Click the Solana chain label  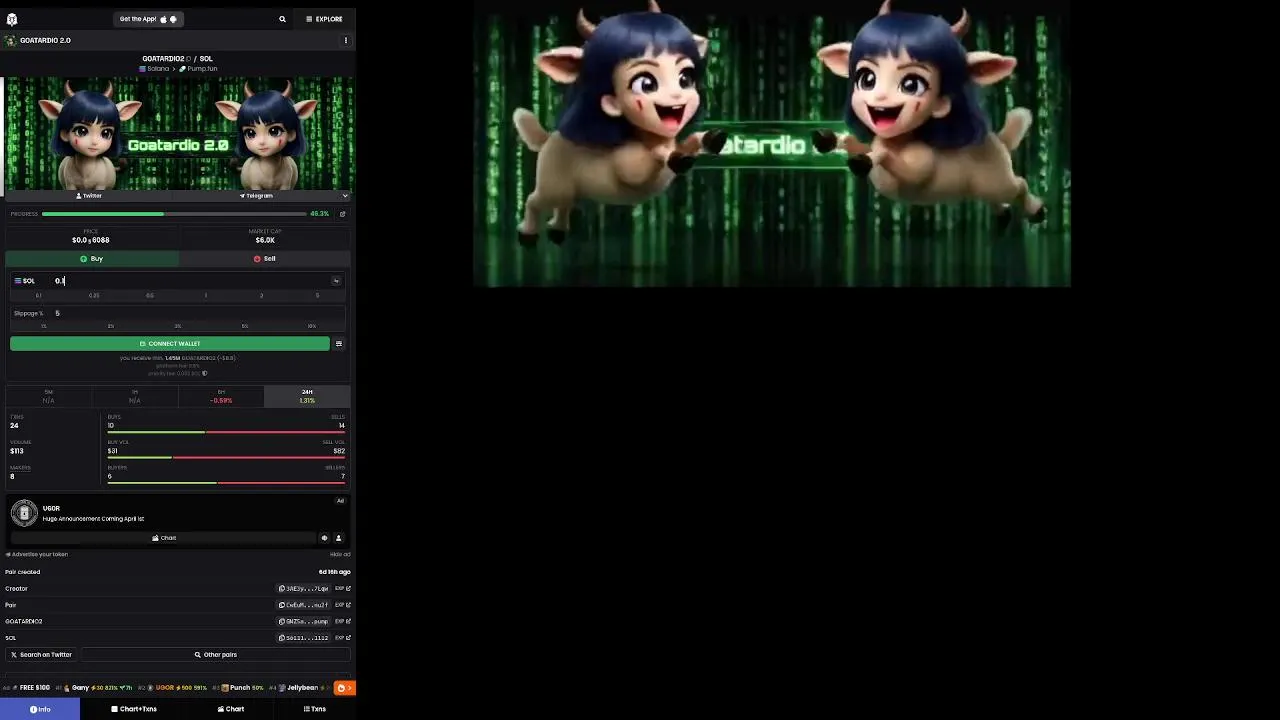155,69
